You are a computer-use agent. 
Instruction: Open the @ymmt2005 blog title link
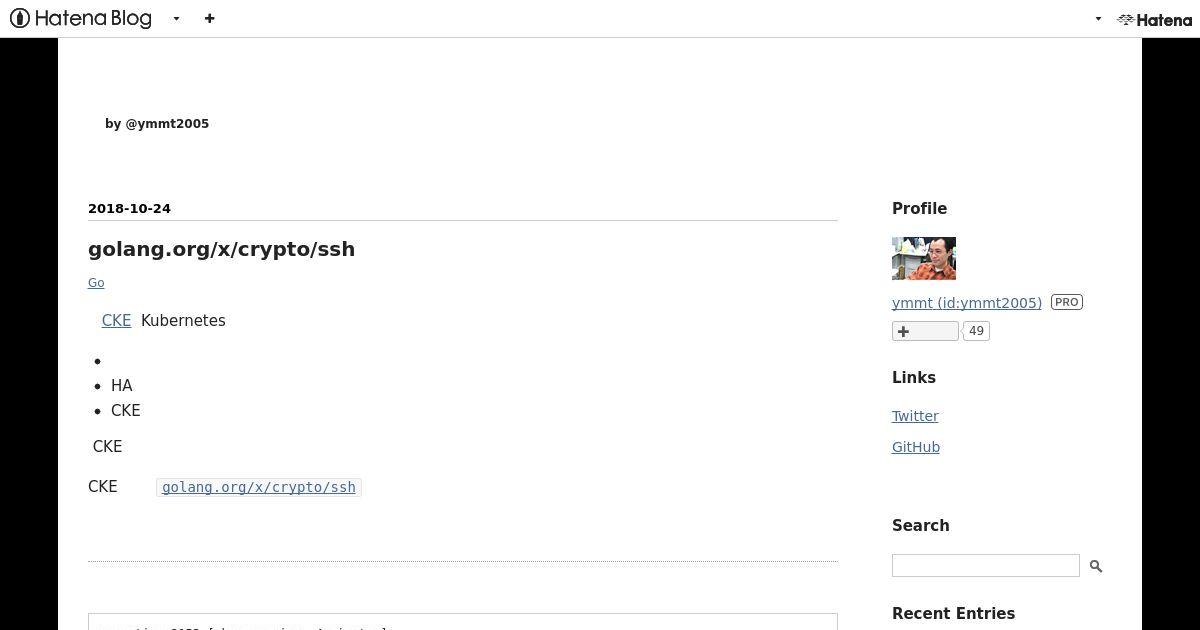pyautogui.click(x=157, y=124)
